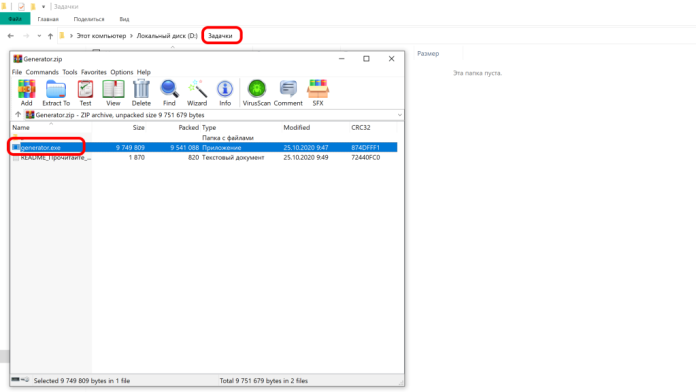Go up one level in the archive

pos(18,115)
